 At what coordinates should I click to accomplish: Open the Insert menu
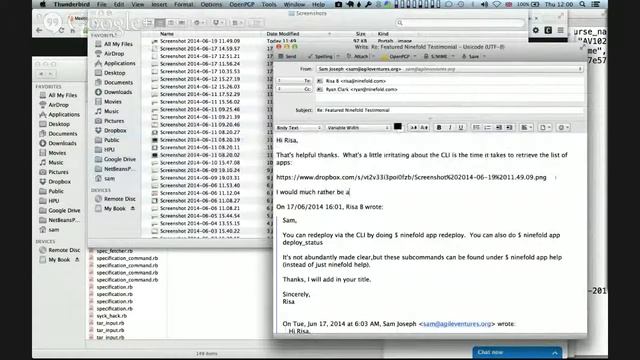point(159,4)
